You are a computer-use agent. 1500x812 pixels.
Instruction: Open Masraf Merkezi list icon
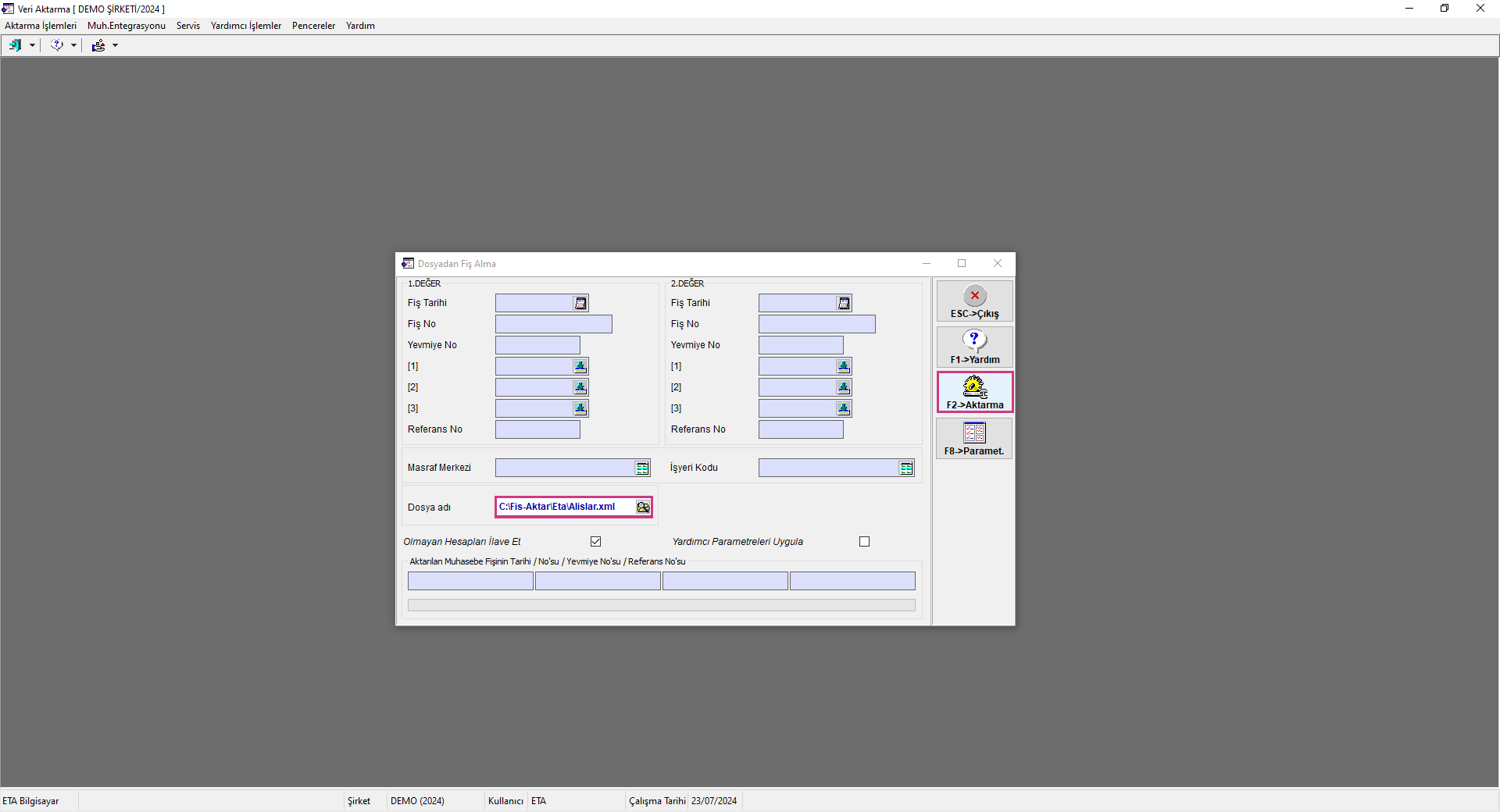642,468
